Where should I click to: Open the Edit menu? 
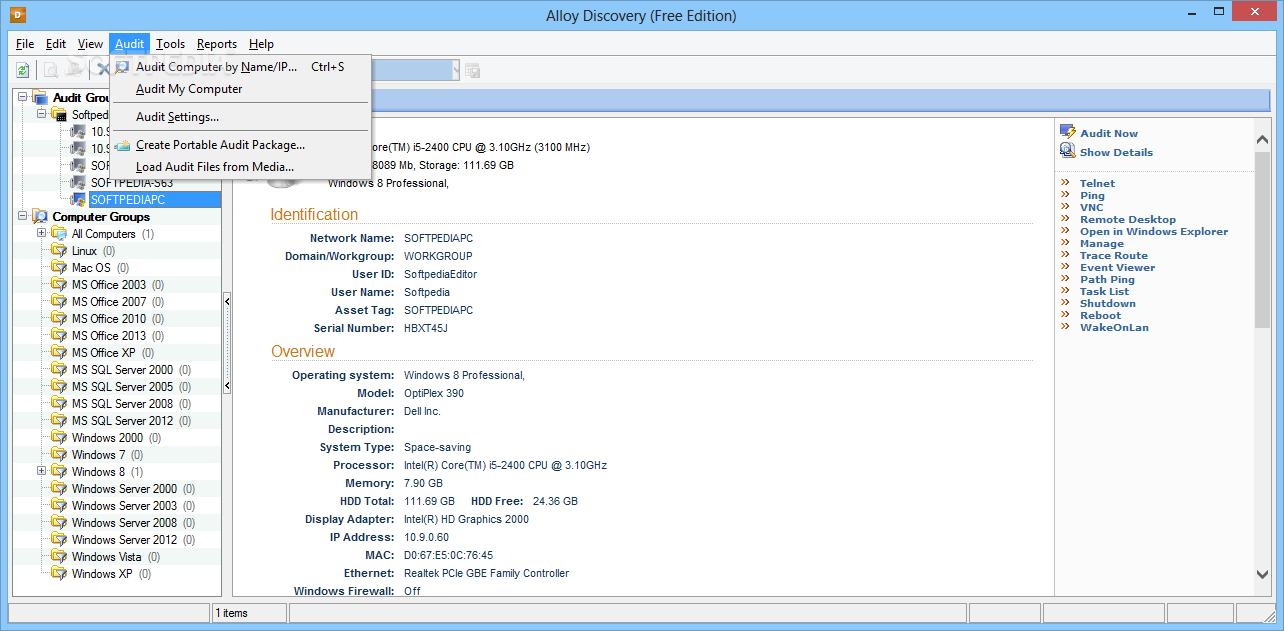pos(56,44)
